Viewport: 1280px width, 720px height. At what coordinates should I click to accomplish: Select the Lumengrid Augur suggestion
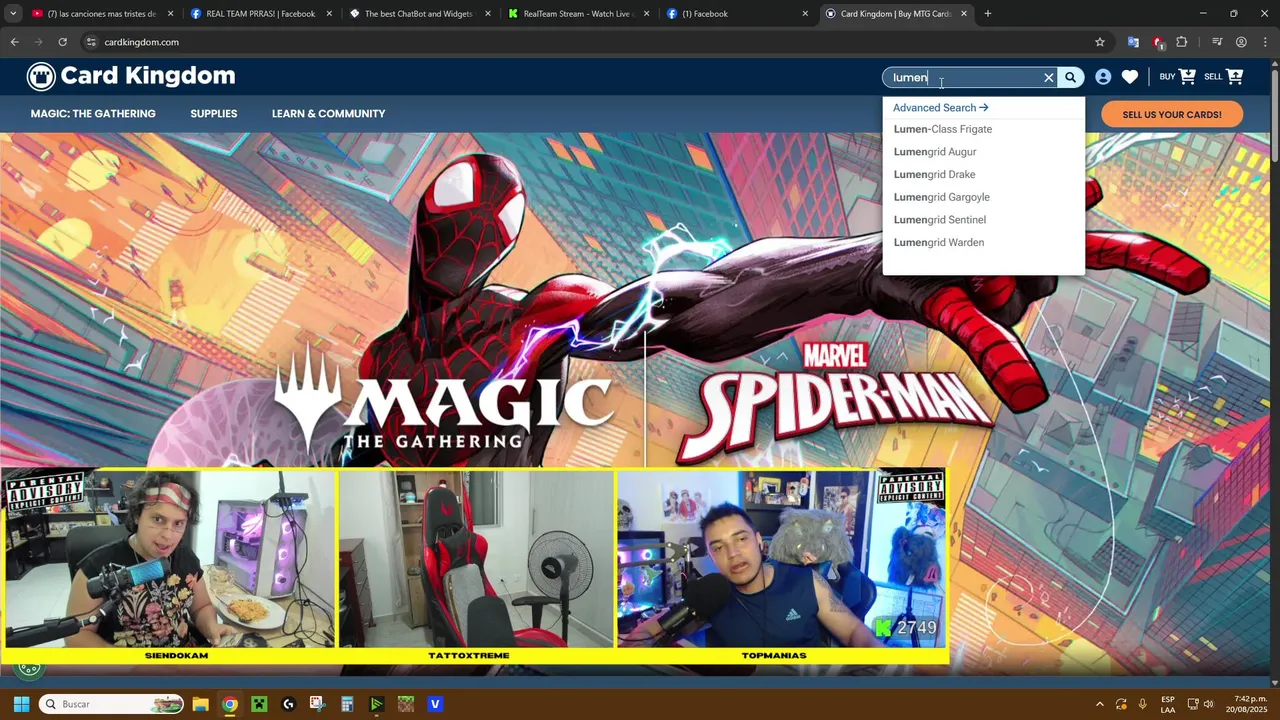(x=935, y=152)
